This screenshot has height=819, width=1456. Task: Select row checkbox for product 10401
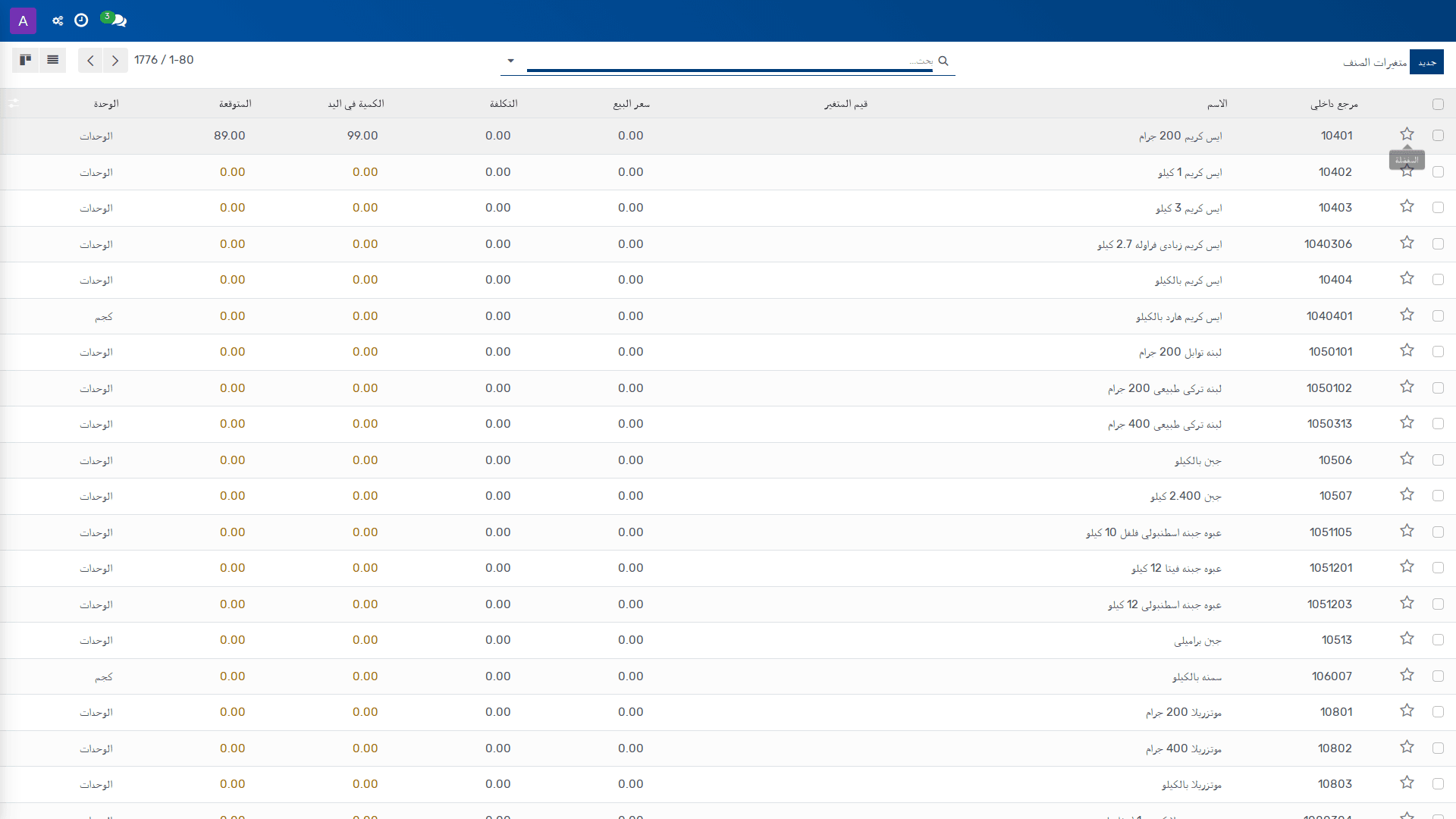coord(1438,136)
